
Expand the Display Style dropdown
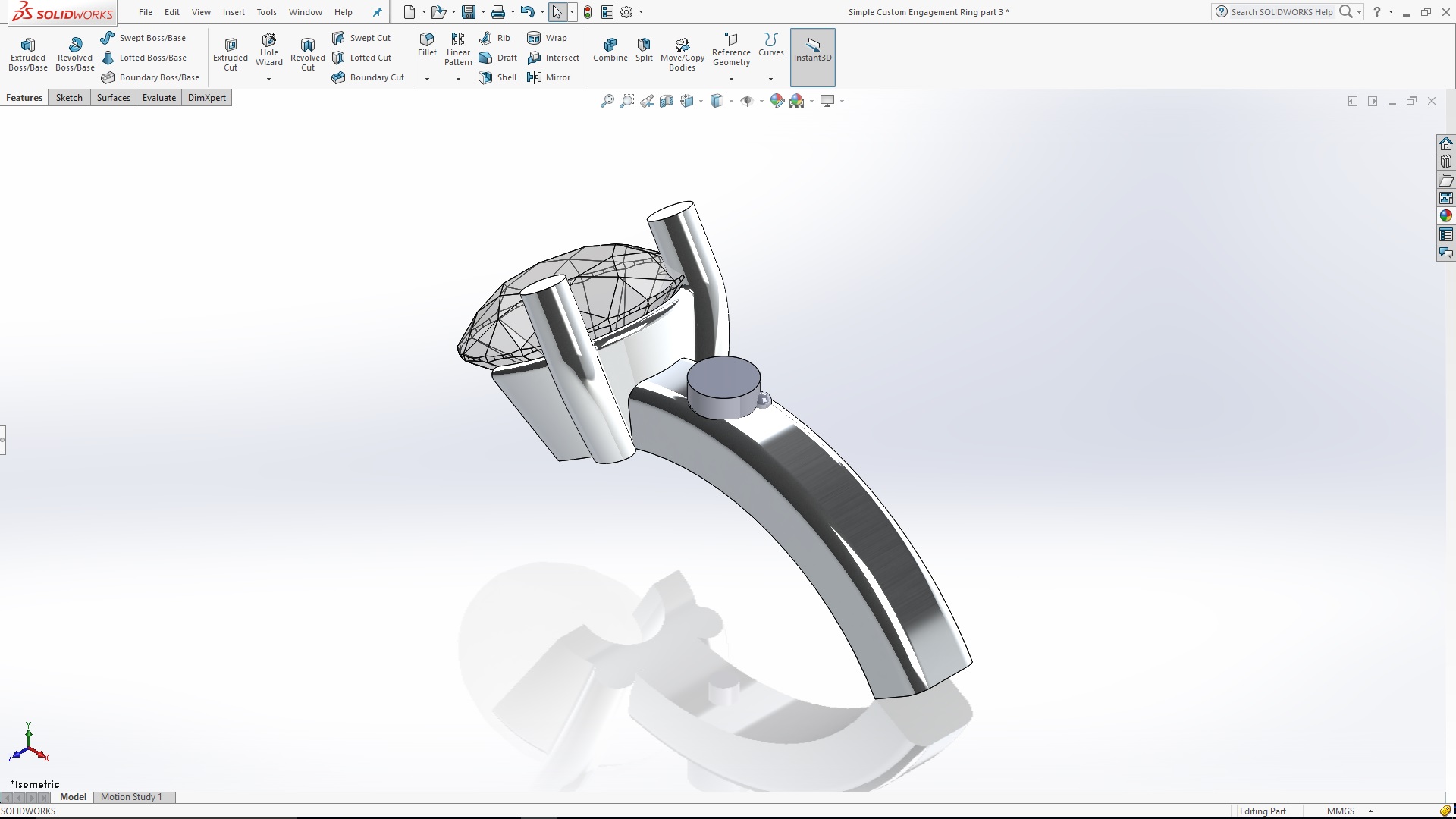(730, 100)
